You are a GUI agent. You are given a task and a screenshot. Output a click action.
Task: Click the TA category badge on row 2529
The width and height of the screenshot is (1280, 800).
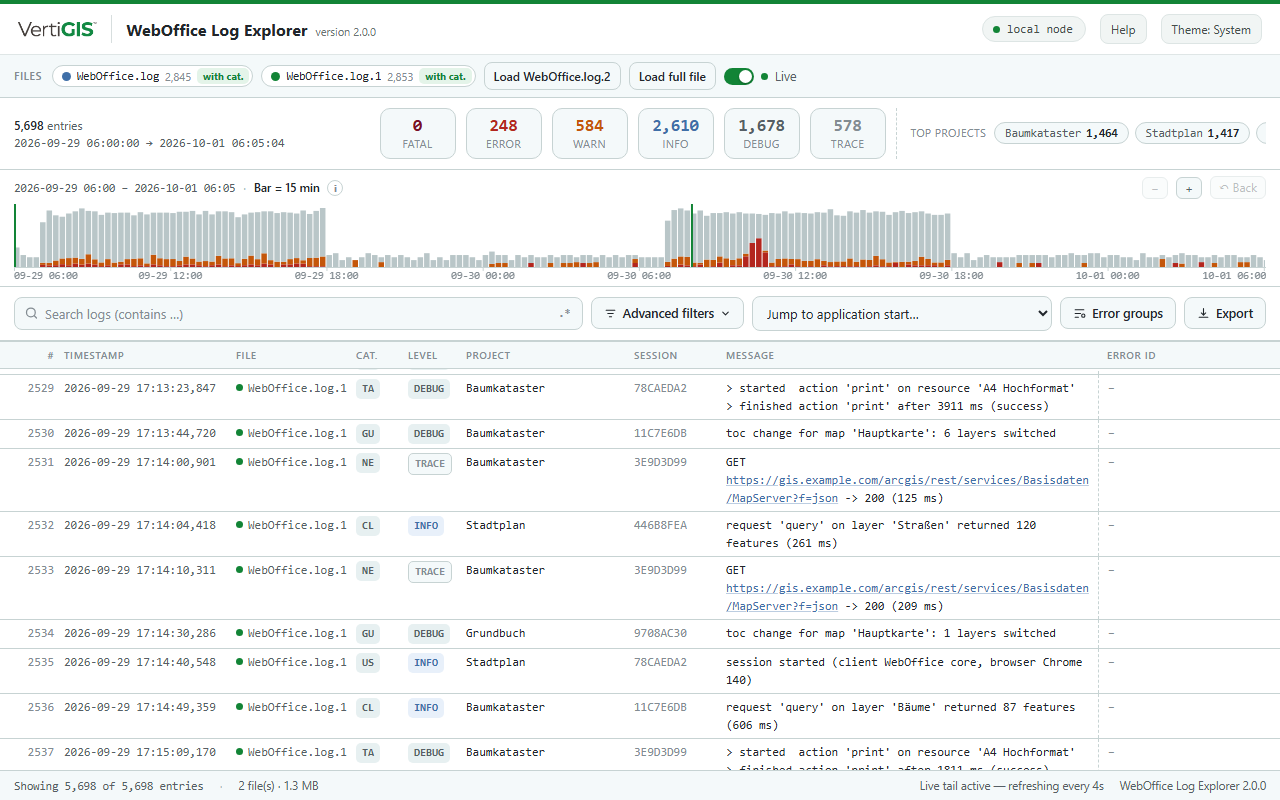pyautogui.click(x=368, y=389)
